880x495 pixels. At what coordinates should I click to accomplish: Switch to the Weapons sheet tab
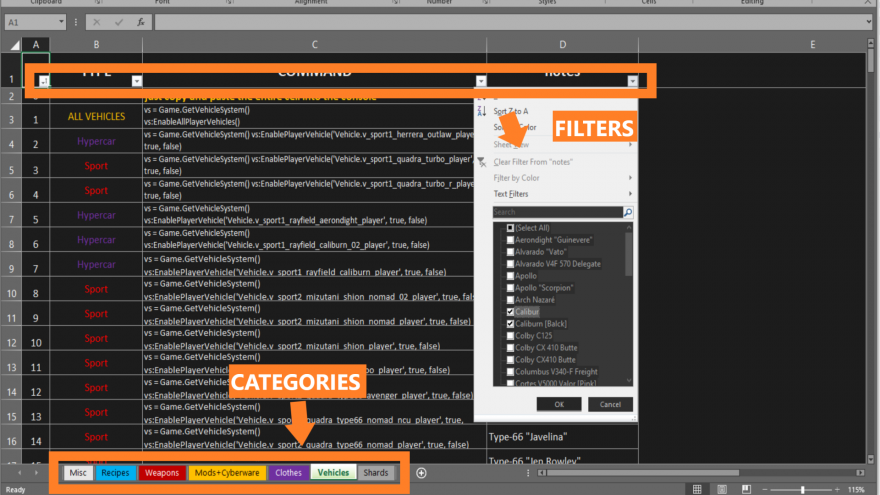(162, 473)
